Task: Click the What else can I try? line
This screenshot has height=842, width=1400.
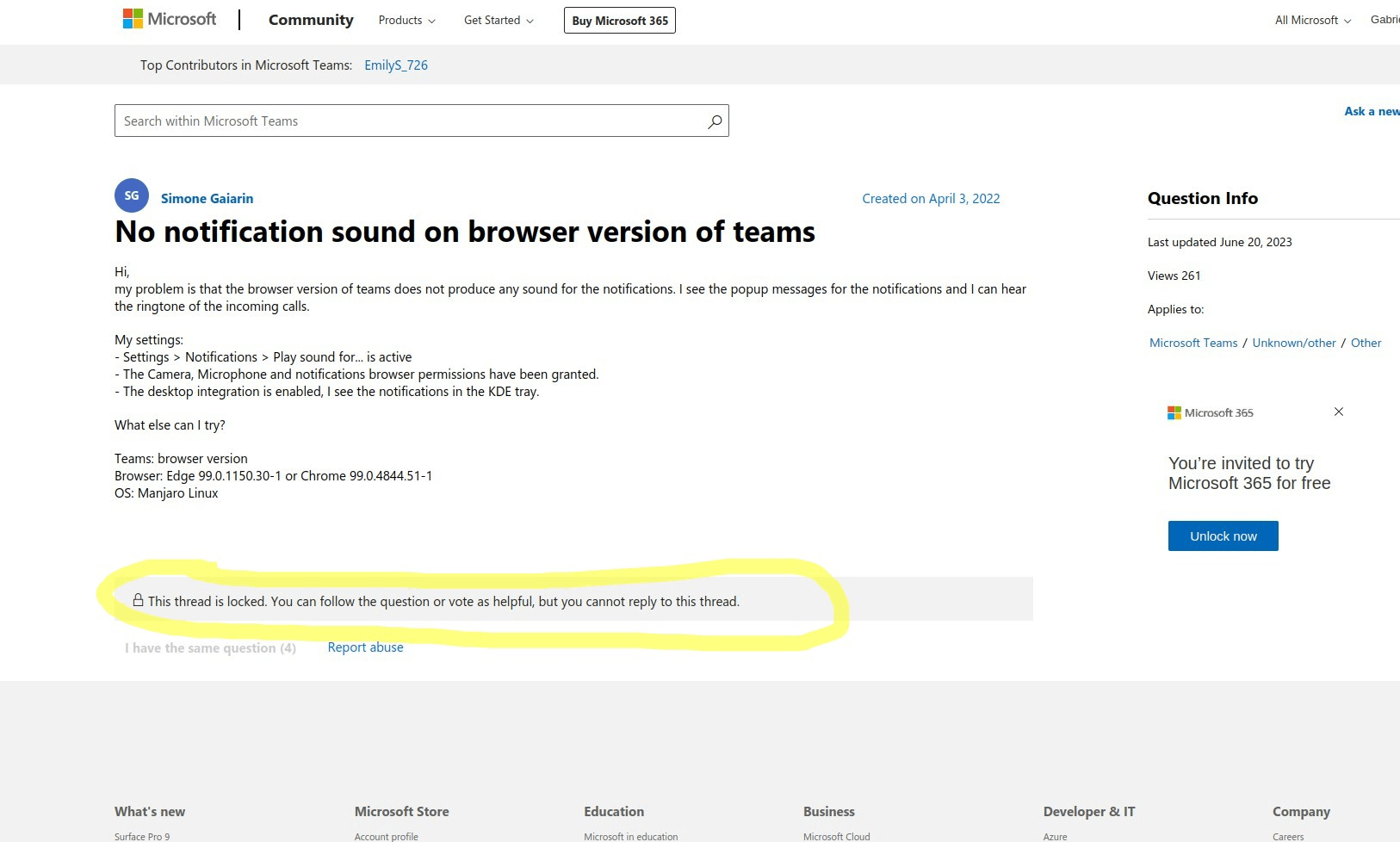Action: coord(170,425)
